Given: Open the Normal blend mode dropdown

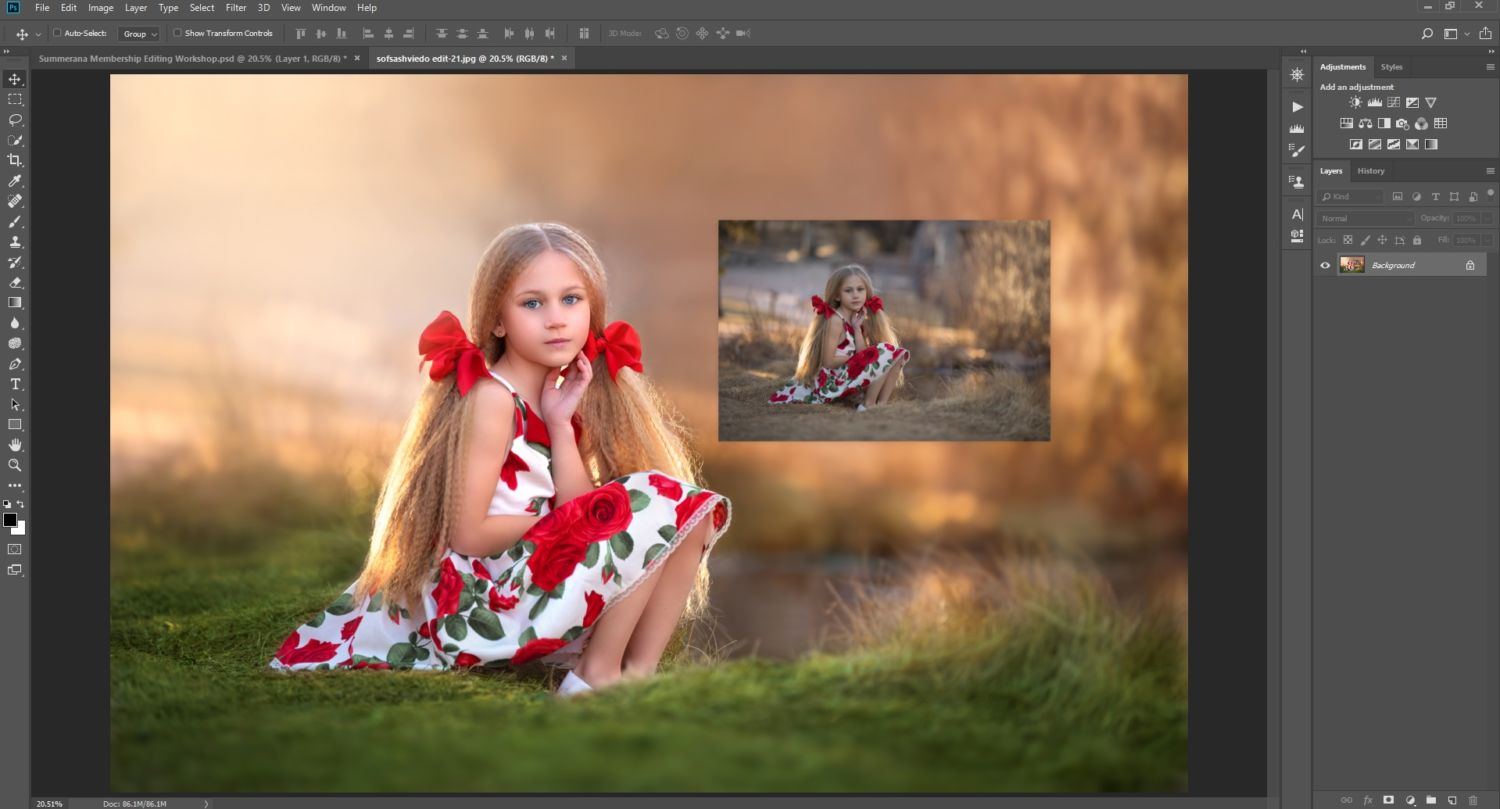Looking at the screenshot, I should coord(1365,218).
